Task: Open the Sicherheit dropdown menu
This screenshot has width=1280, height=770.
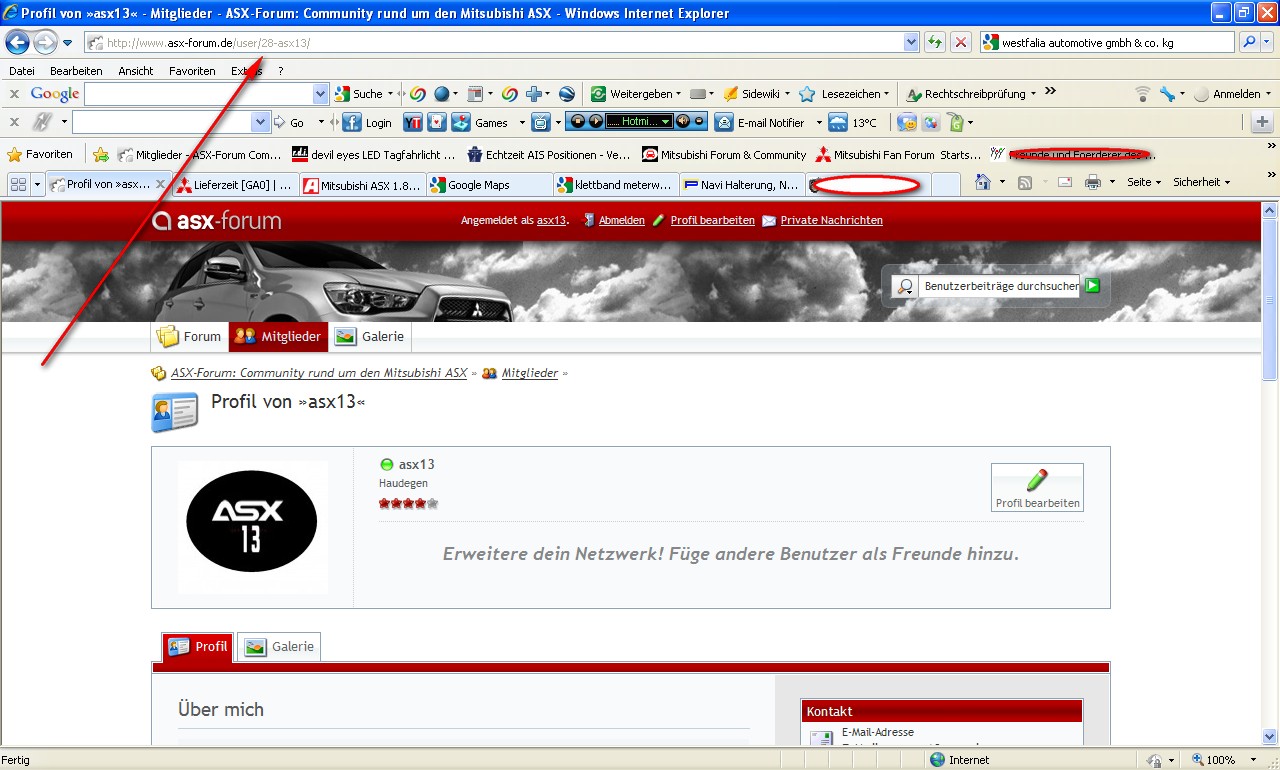Action: (x=1201, y=182)
